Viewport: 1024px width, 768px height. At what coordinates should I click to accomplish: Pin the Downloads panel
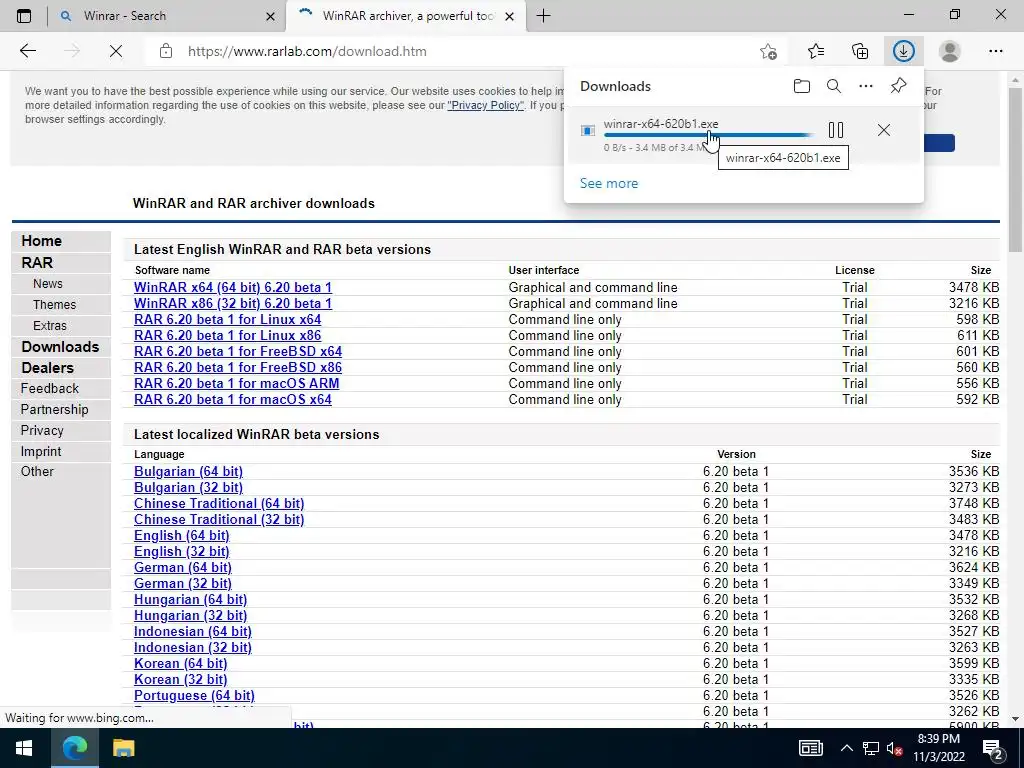tap(899, 86)
